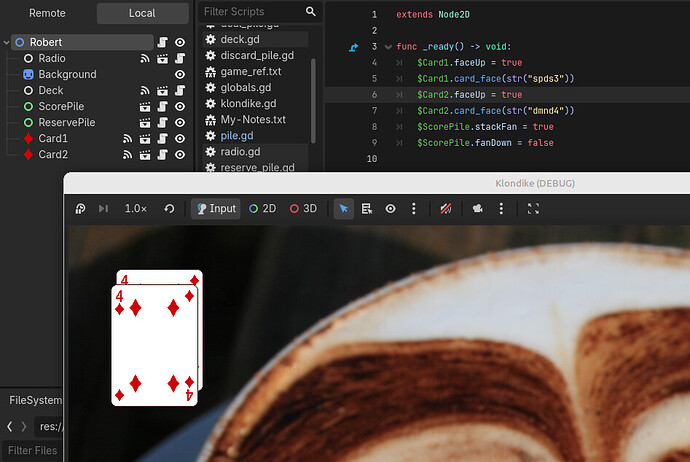
Task: Open the script icon on Deck node
Action: [x=180, y=90]
